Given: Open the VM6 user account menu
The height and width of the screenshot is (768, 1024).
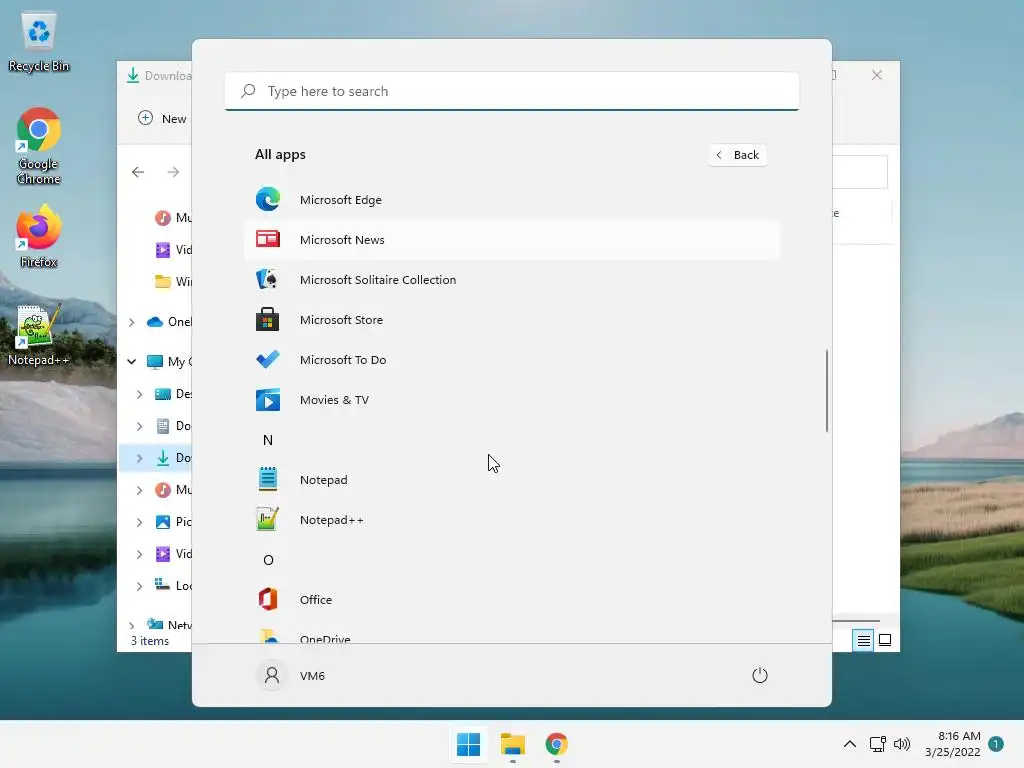Looking at the screenshot, I should coord(292,675).
